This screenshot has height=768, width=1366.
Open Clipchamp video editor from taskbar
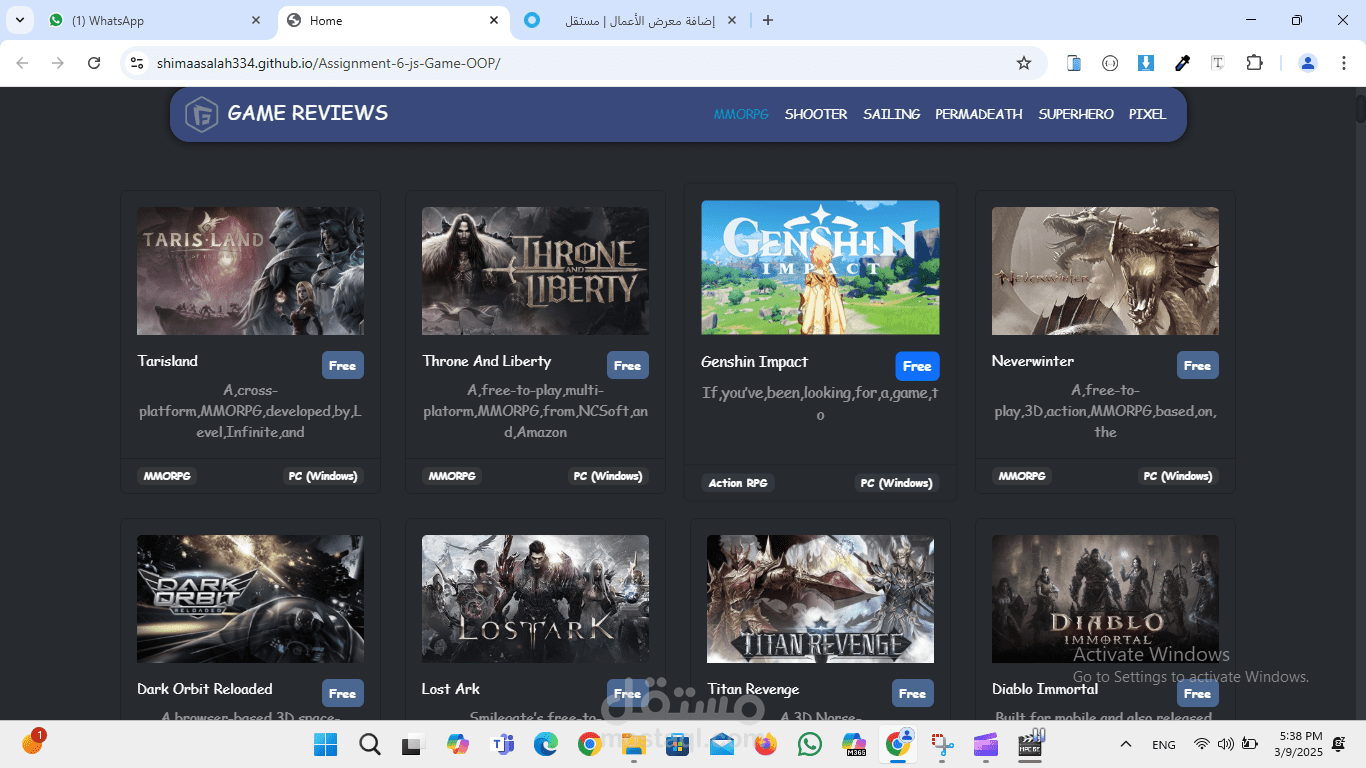(x=986, y=744)
